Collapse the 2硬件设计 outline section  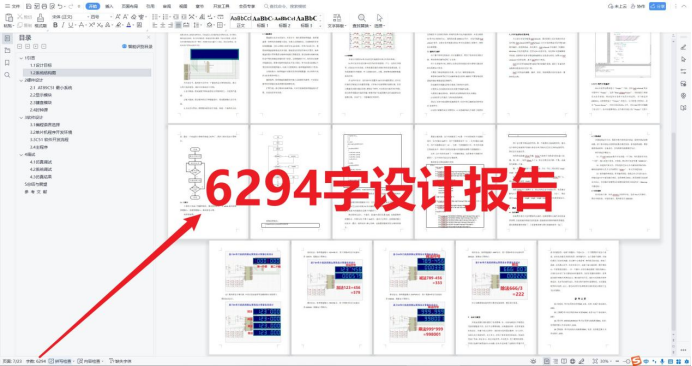21,80
